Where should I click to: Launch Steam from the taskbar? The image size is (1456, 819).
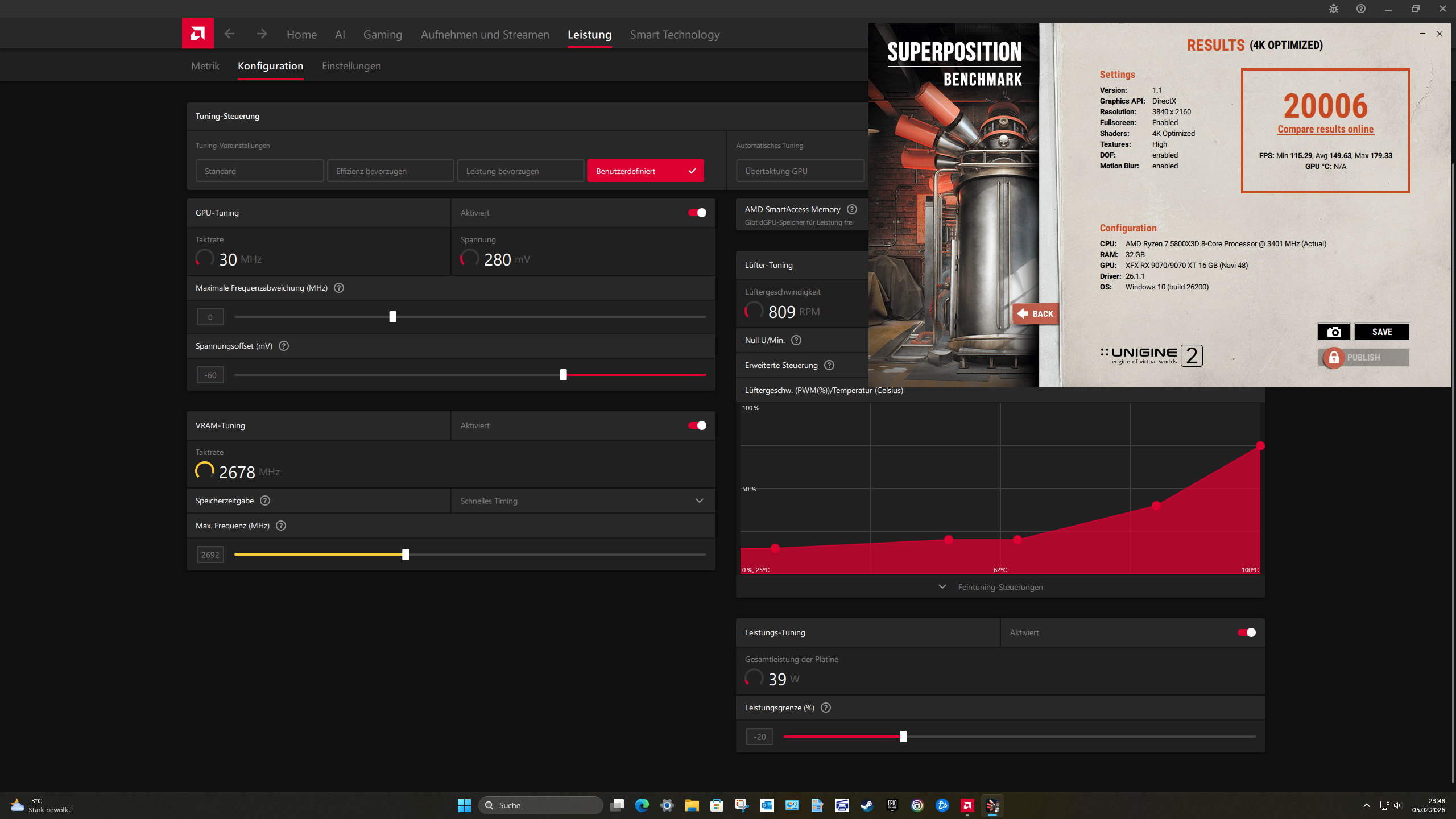[866, 805]
